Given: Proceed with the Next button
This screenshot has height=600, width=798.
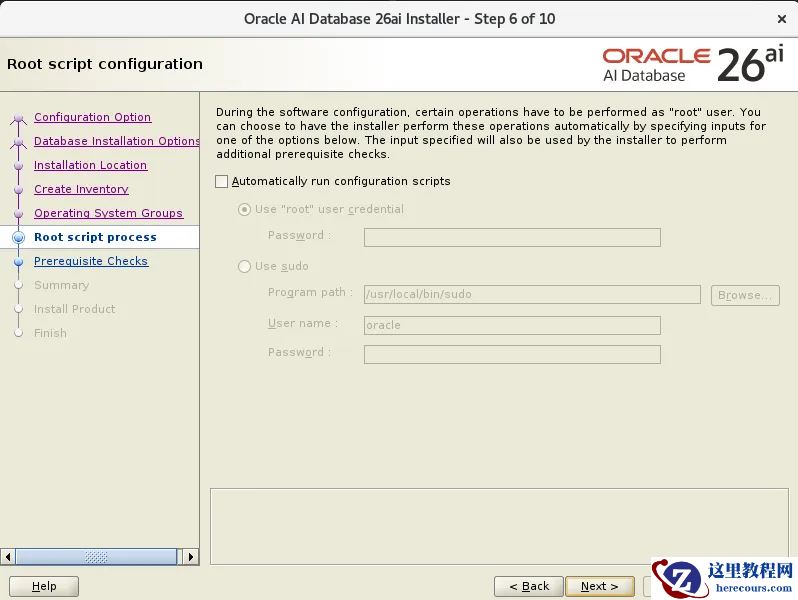Looking at the screenshot, I should (600, 586).
